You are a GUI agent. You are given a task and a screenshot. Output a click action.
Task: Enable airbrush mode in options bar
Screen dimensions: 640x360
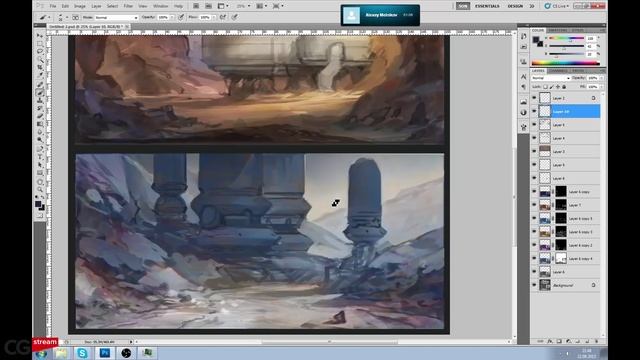click(223, 18)
